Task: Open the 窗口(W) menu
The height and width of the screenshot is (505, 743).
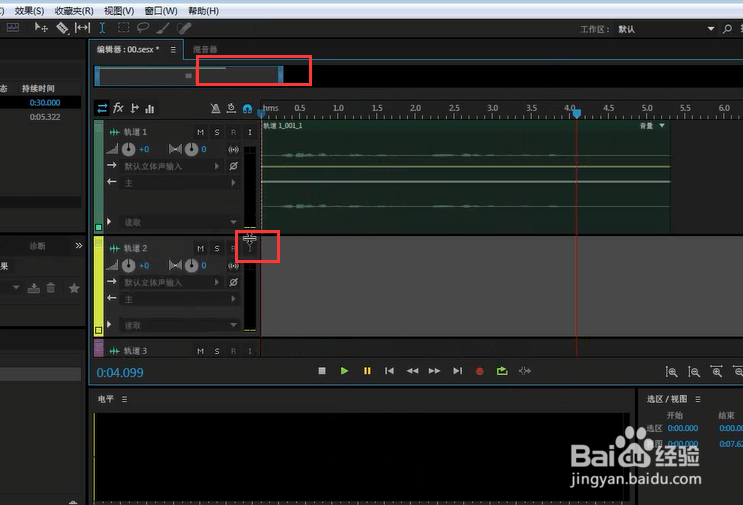Action: click(x=161, y=10)
